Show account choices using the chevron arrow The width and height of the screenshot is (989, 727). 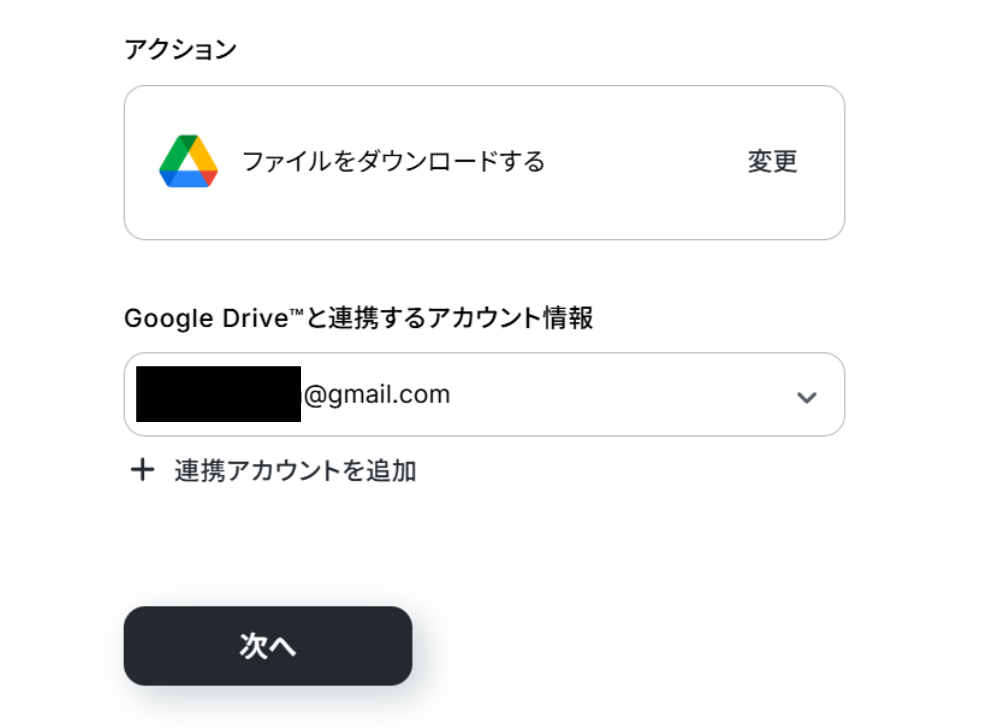pos(806,396)
